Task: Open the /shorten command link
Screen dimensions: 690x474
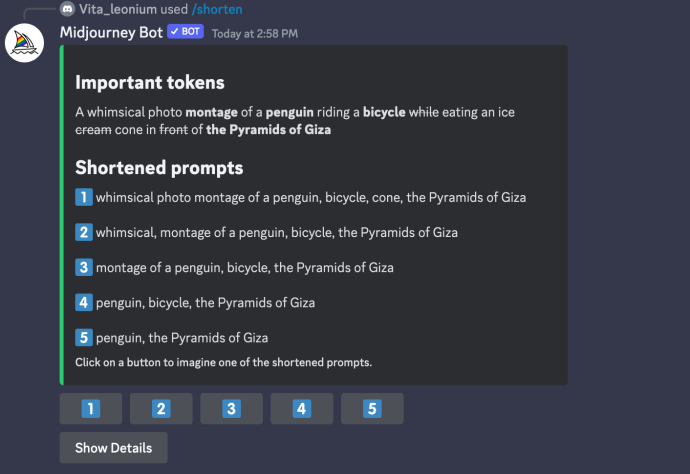Action: click(217, 9)
